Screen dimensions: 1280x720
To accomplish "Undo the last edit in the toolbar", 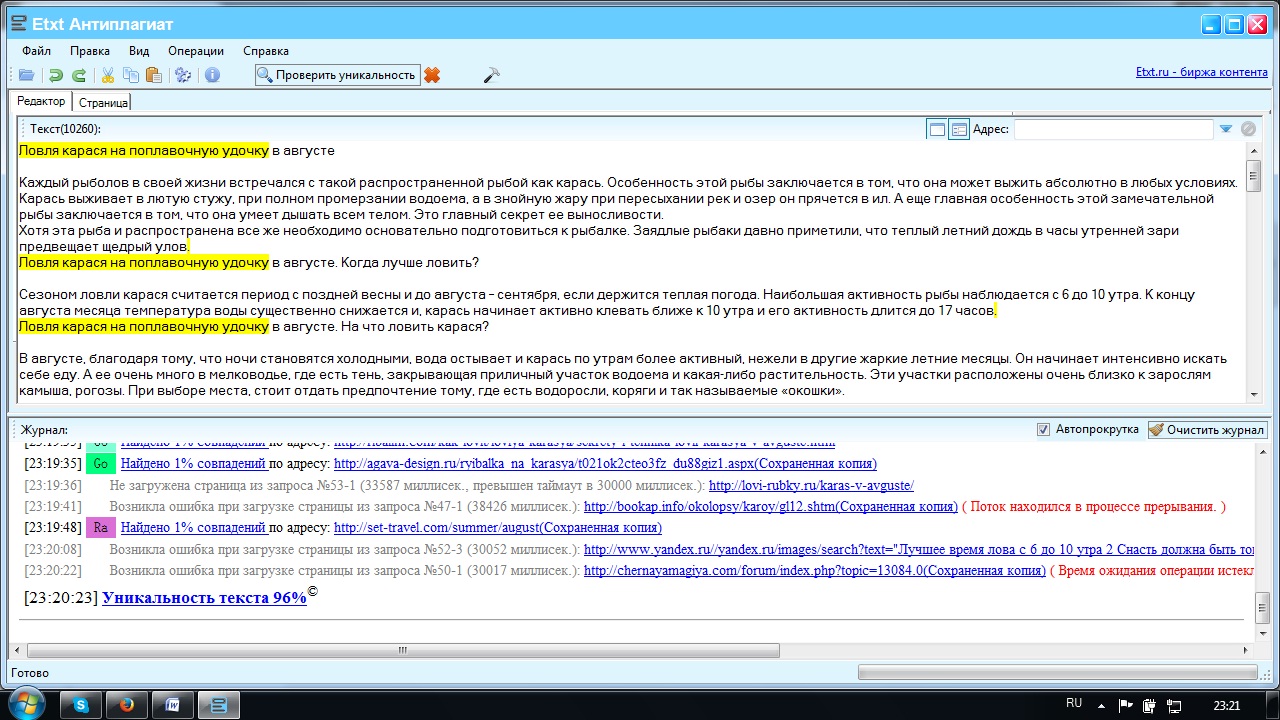I will pyautogui.click(x=56, y=75).
